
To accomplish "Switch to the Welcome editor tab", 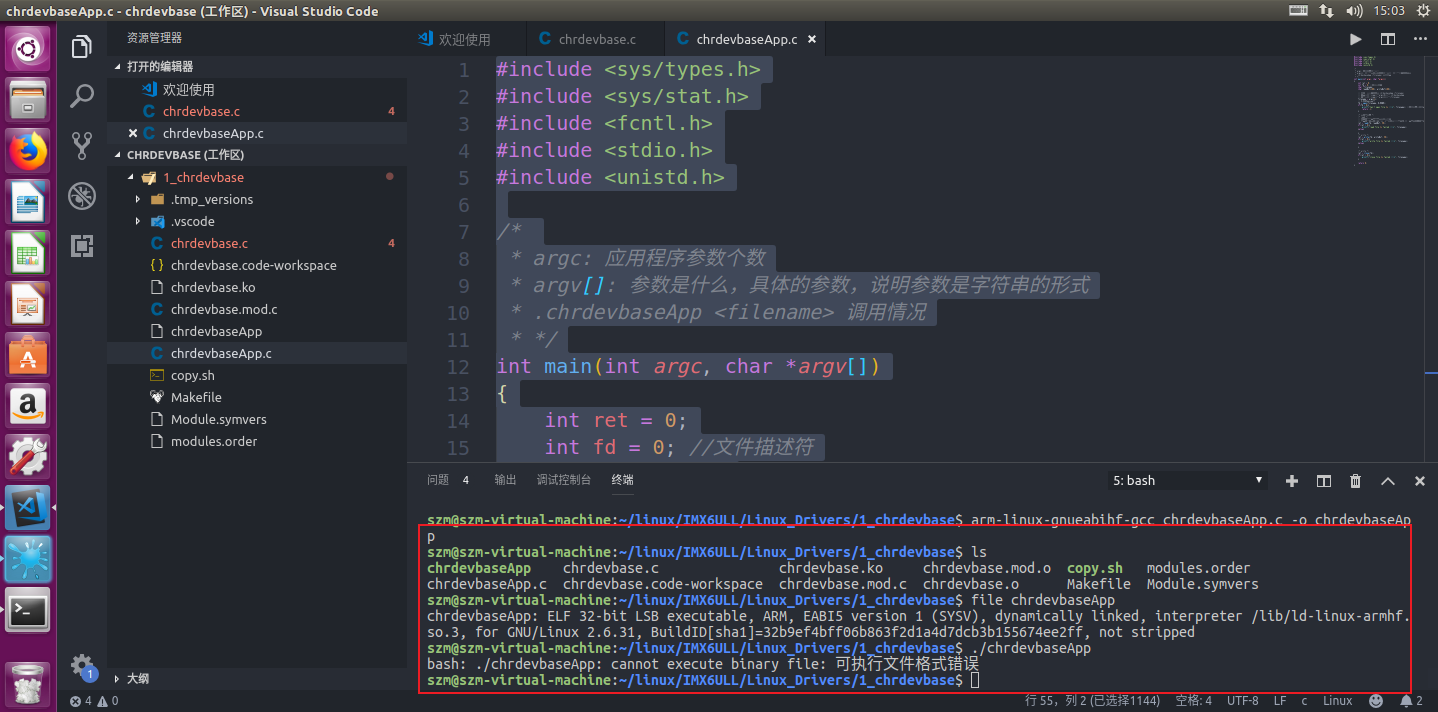I will click(465, 40).
